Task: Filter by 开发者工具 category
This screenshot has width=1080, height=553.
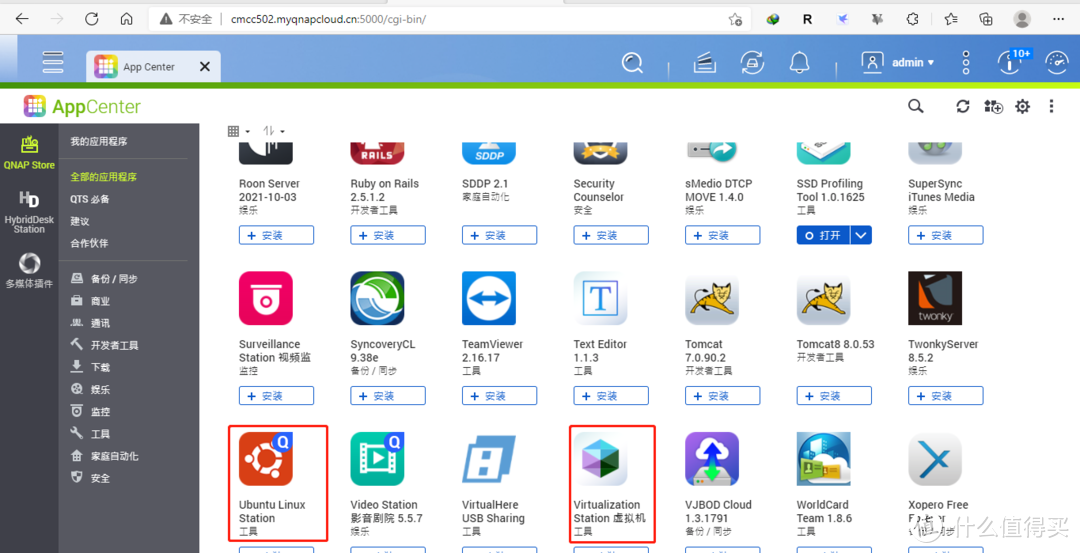Action: tap(105, 345)
